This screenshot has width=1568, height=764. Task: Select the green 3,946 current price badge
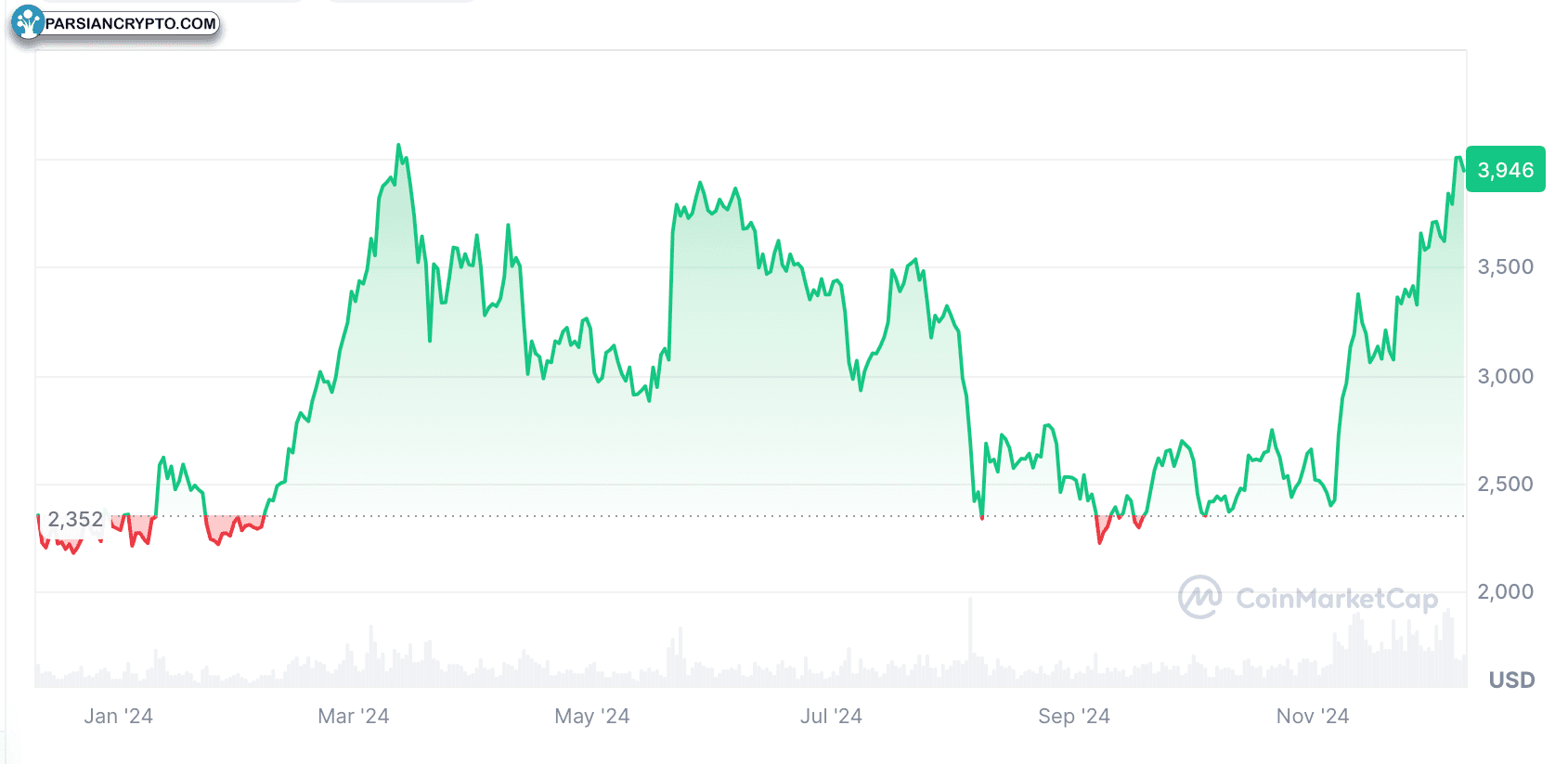pos(1506,170)
